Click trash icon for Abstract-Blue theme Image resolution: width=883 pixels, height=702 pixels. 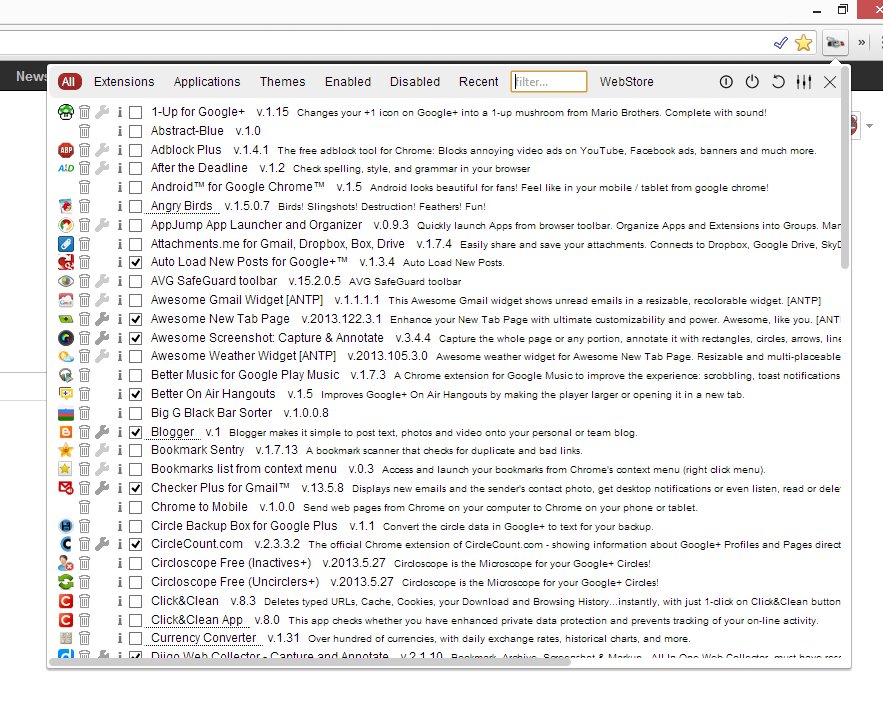tap(84, 131)
